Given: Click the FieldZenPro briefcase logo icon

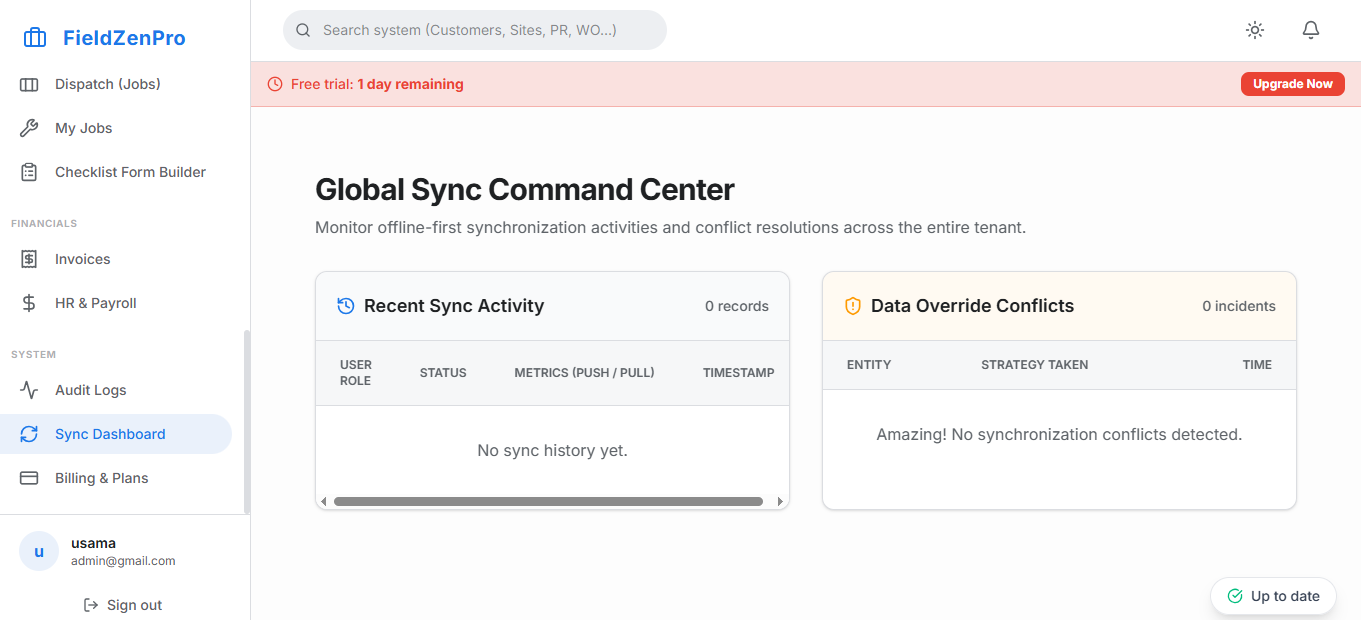Looking at the screenshot, I should (35, 38).
